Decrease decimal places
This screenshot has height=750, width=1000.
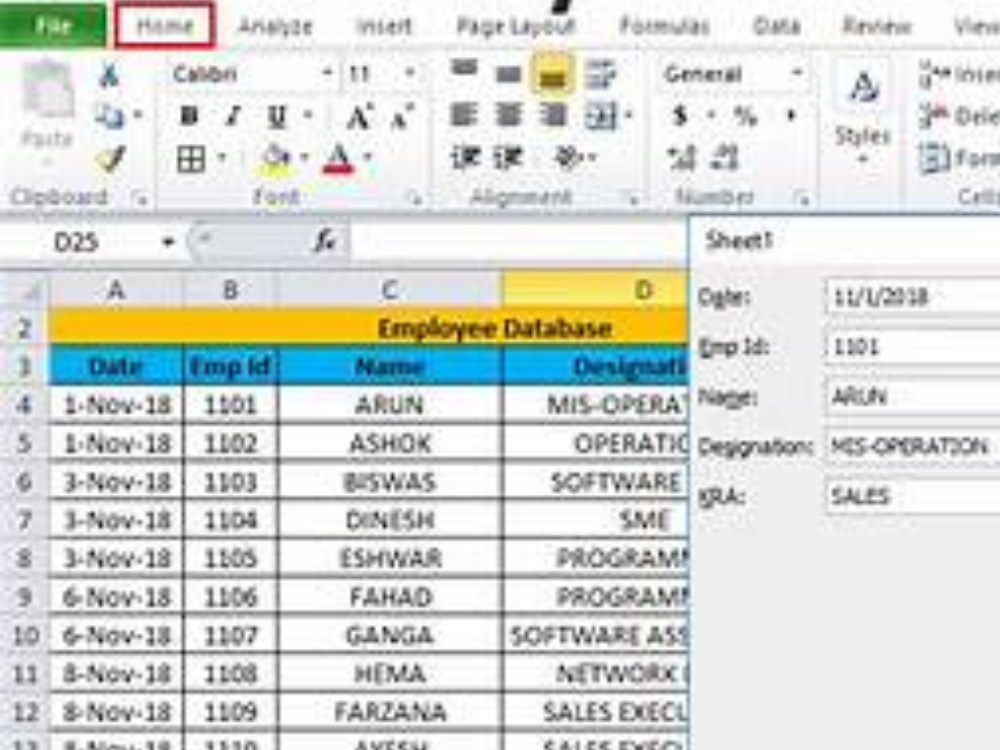point(725,159)
